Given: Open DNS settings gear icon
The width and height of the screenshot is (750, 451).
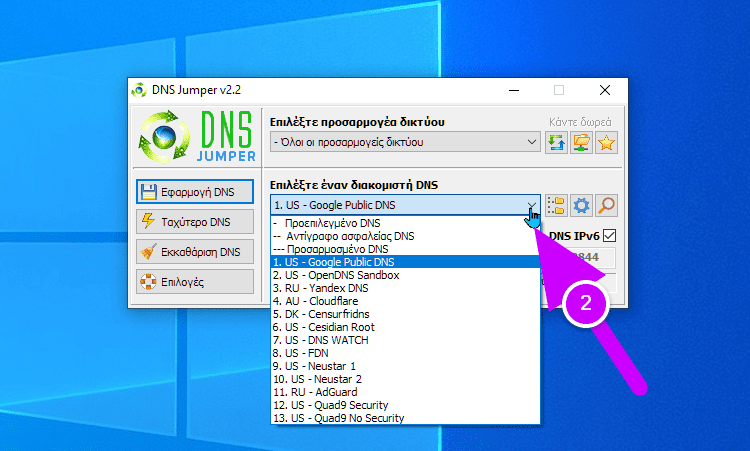Looking at the screenshot, I should pos(581,206).
